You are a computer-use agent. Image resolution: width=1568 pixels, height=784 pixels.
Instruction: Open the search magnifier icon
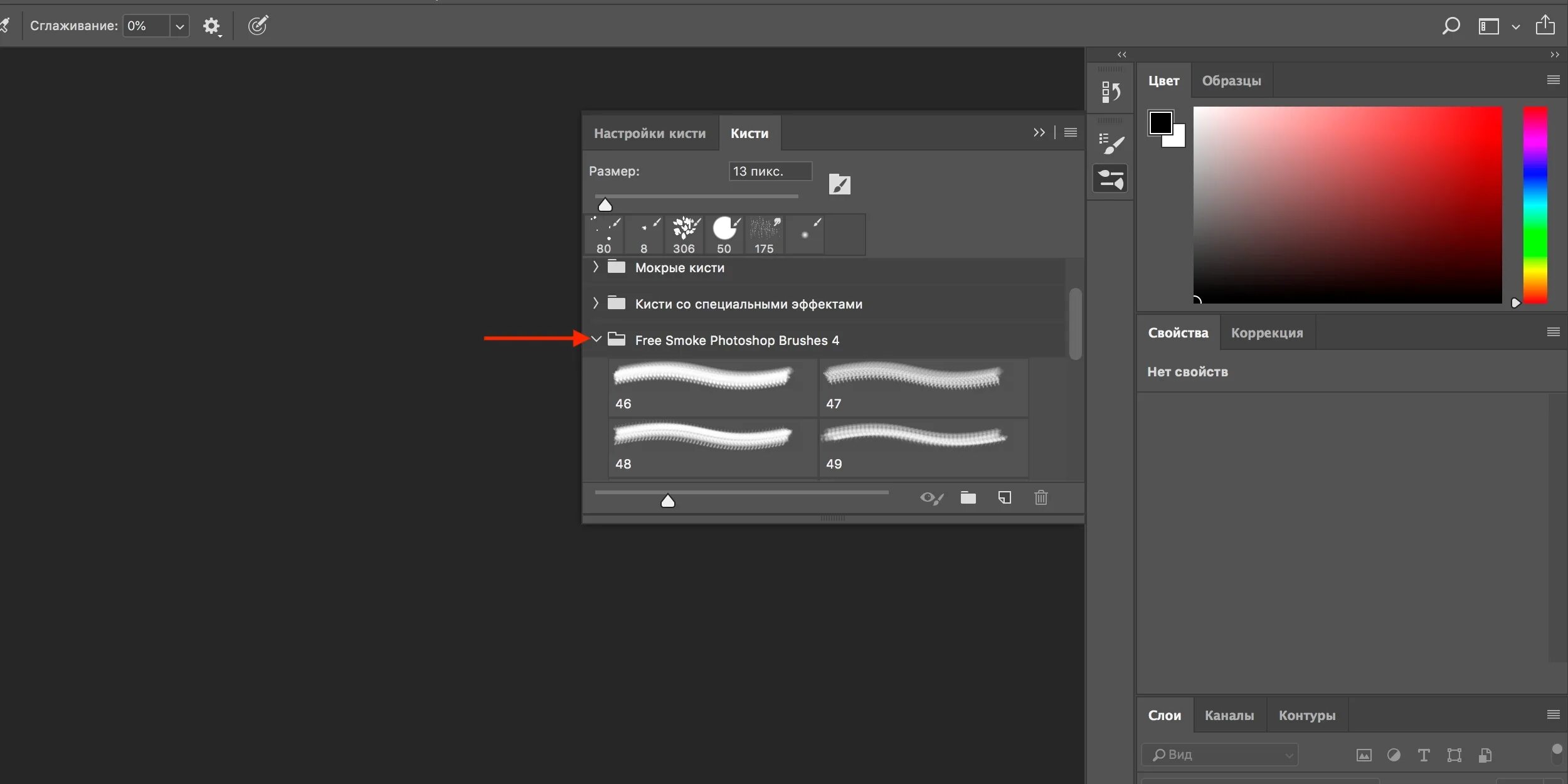(1451, 26)
